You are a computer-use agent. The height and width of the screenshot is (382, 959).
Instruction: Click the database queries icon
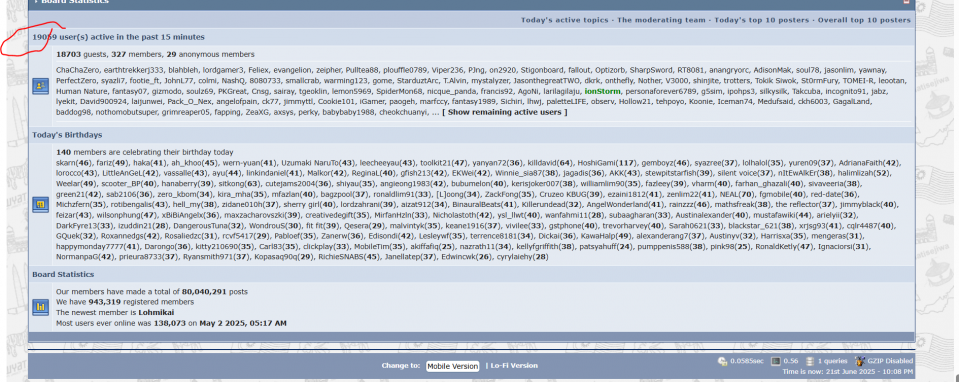pos(810,361)
